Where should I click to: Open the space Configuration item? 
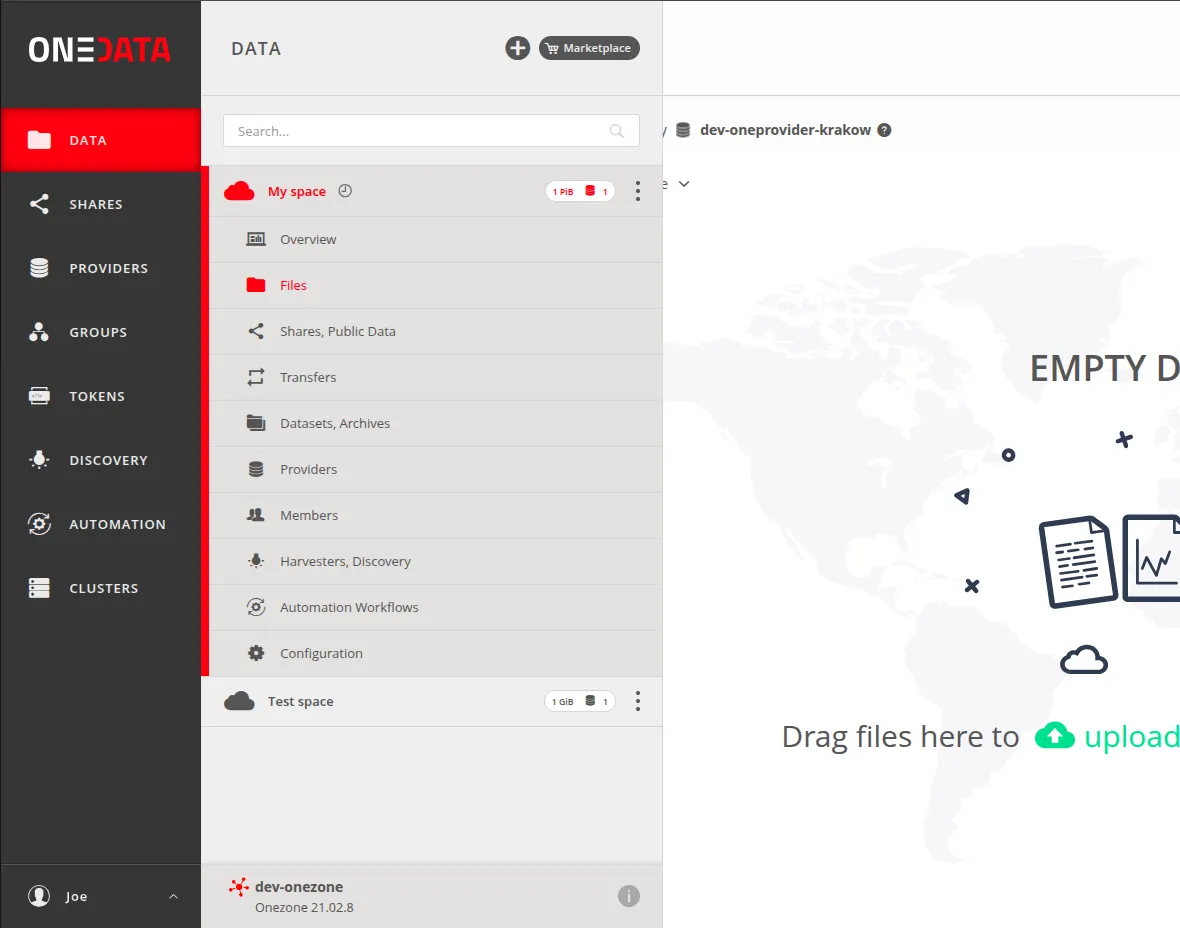click(x=436, y=653)
